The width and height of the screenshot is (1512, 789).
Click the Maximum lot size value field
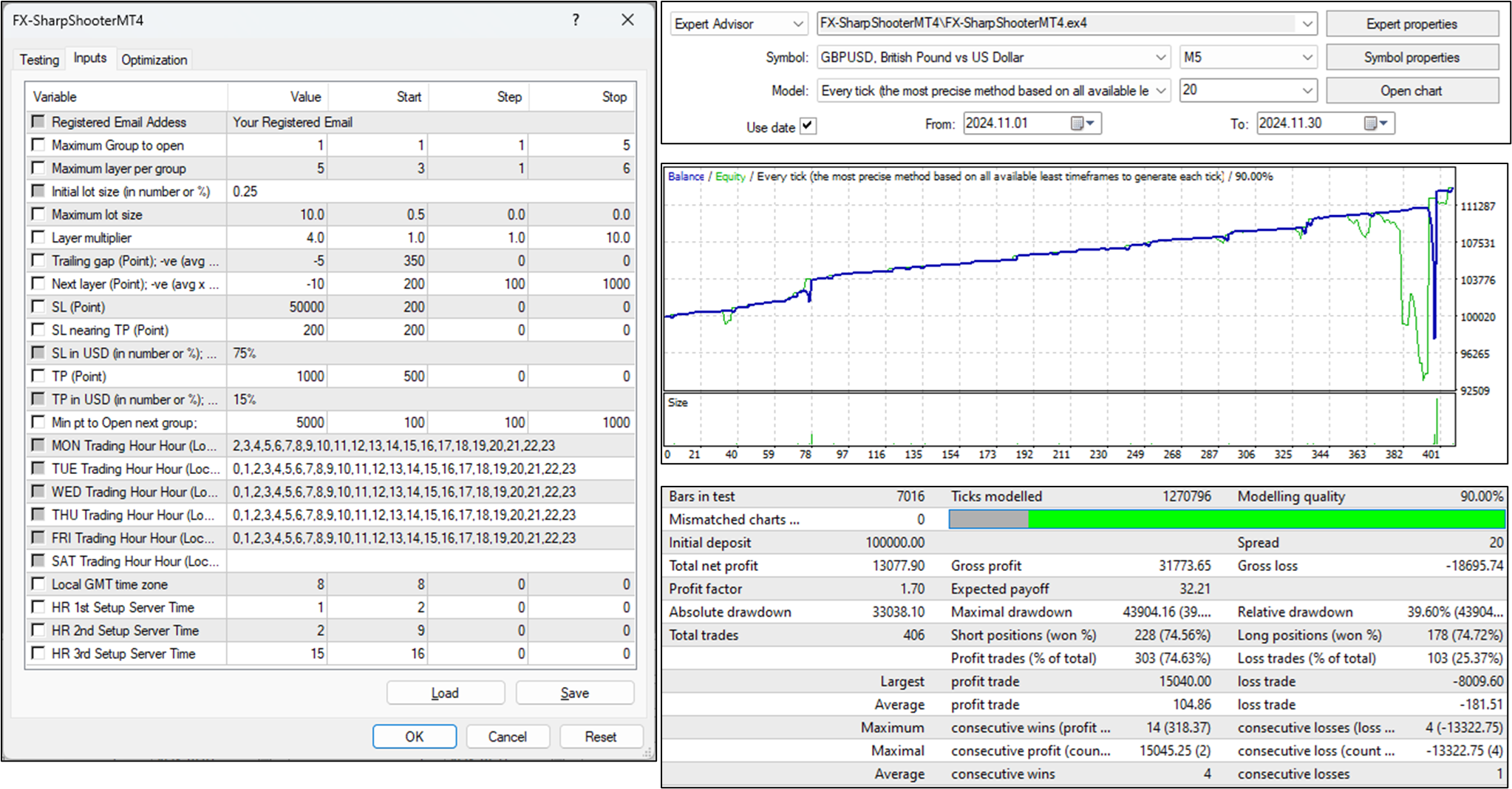click(x=277, y=214)
